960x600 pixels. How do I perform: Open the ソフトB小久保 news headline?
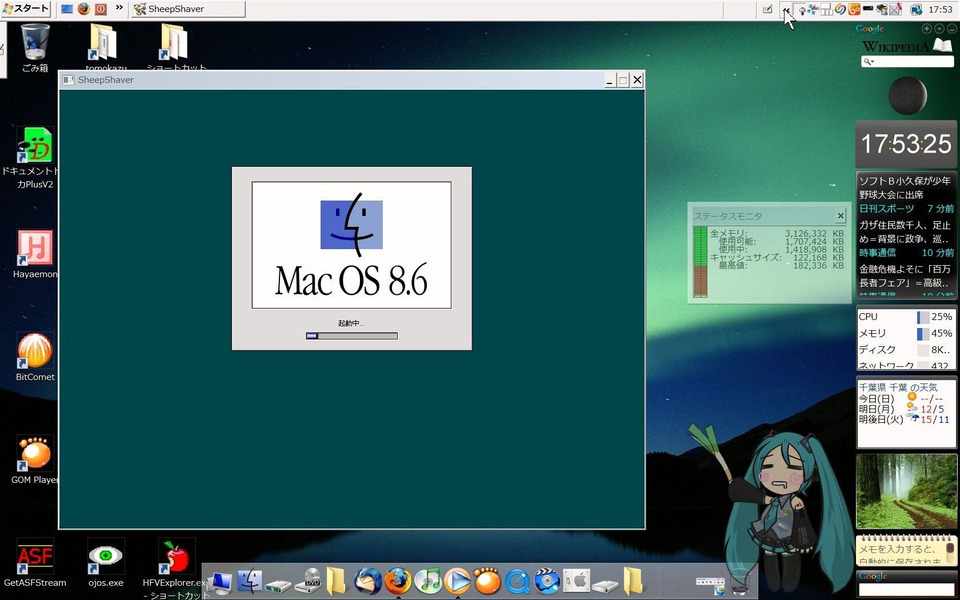click(905, 188)
